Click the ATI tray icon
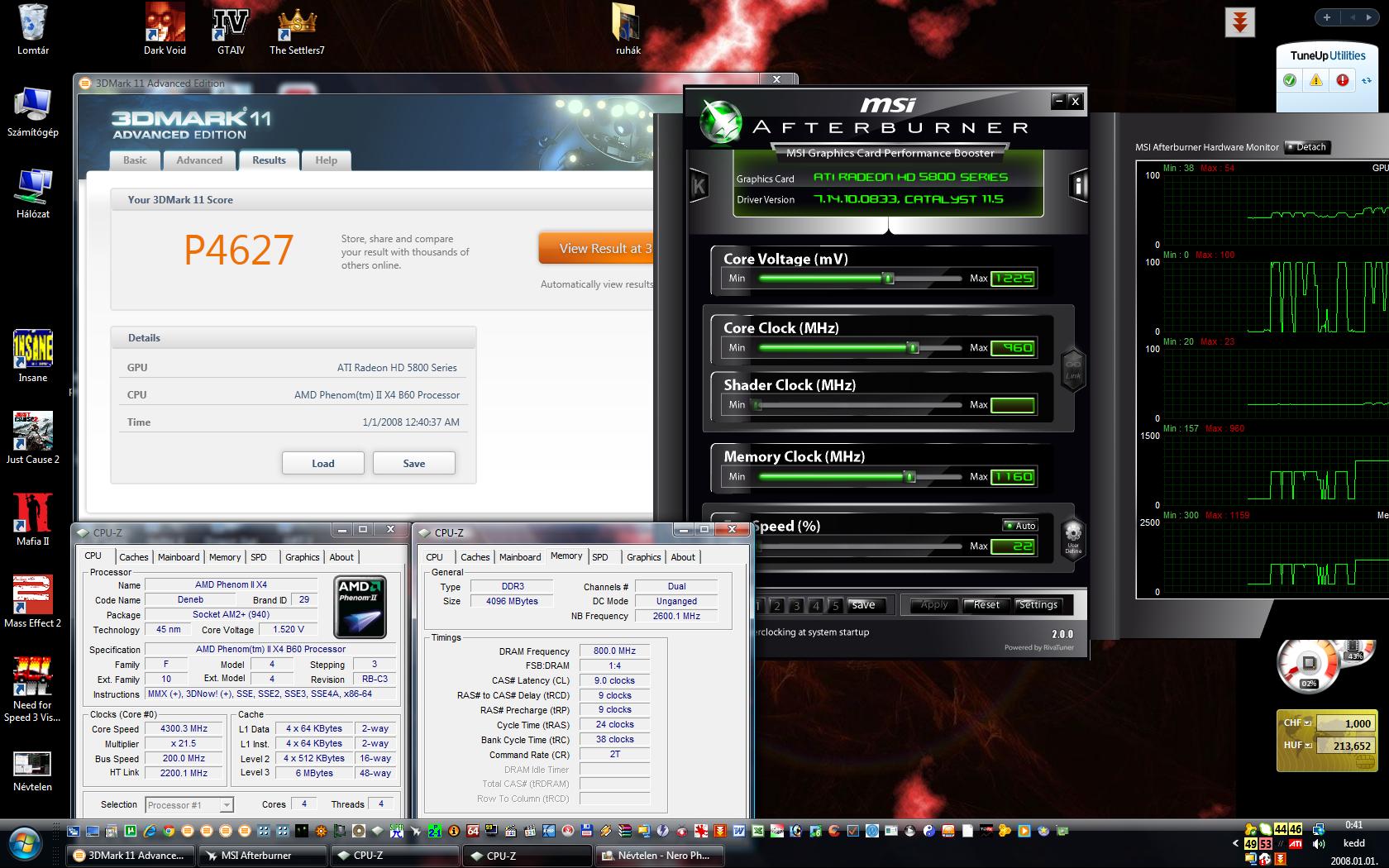1389x868 pixels. pos(1296,844)
